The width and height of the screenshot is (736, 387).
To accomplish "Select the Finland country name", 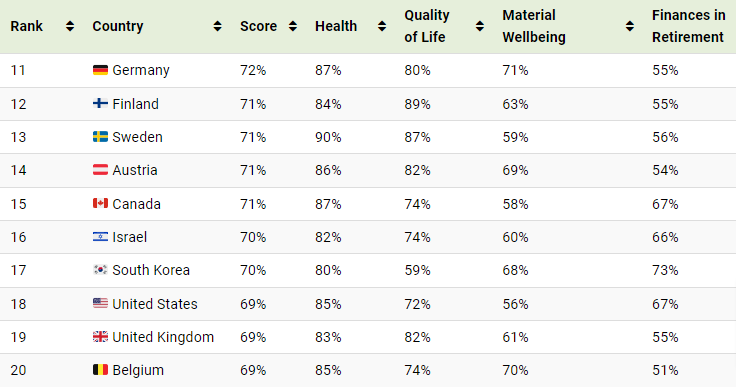I will (136, 104).
